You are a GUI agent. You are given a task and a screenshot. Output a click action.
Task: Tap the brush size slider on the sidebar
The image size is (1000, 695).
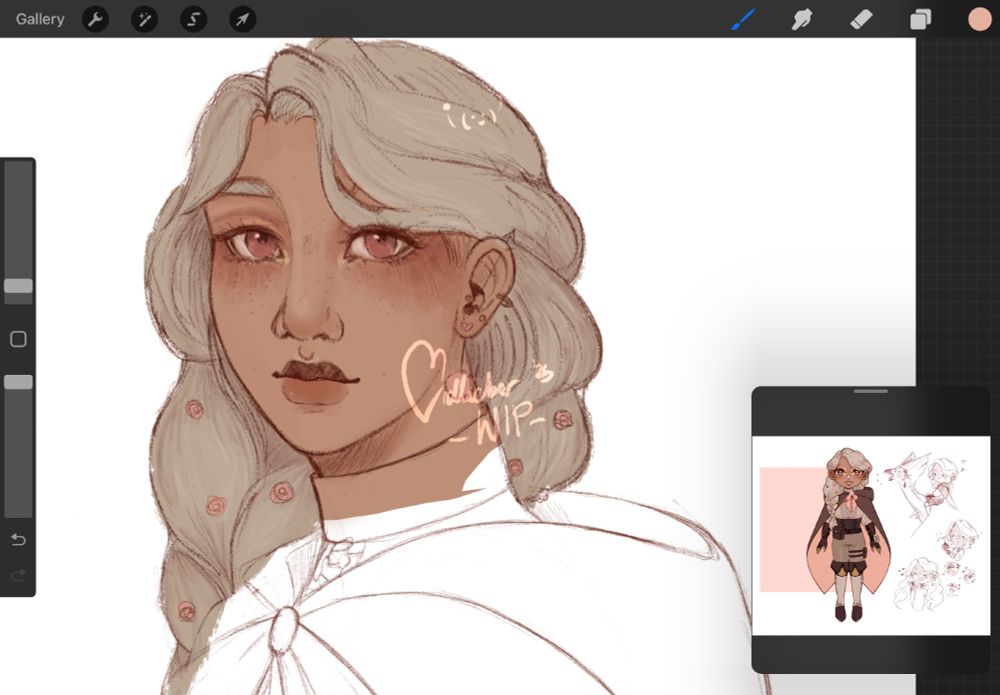(17, 287)
